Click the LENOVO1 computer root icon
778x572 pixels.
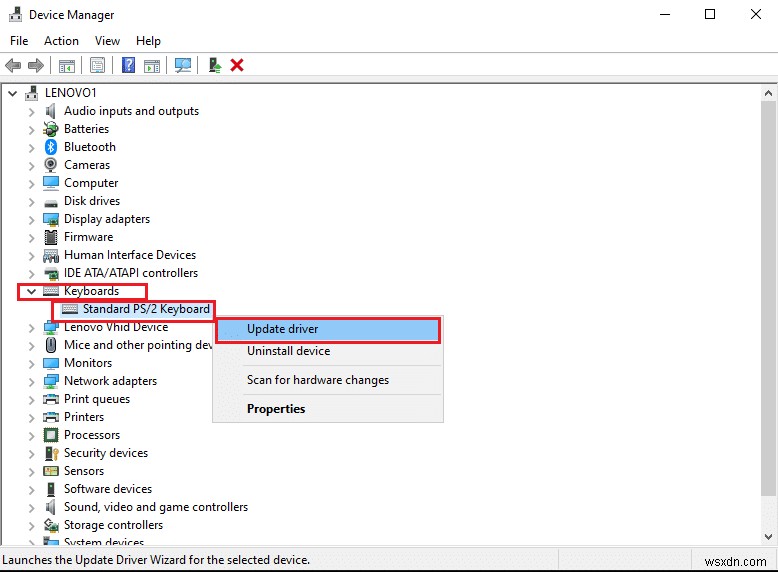click(32, 93)
